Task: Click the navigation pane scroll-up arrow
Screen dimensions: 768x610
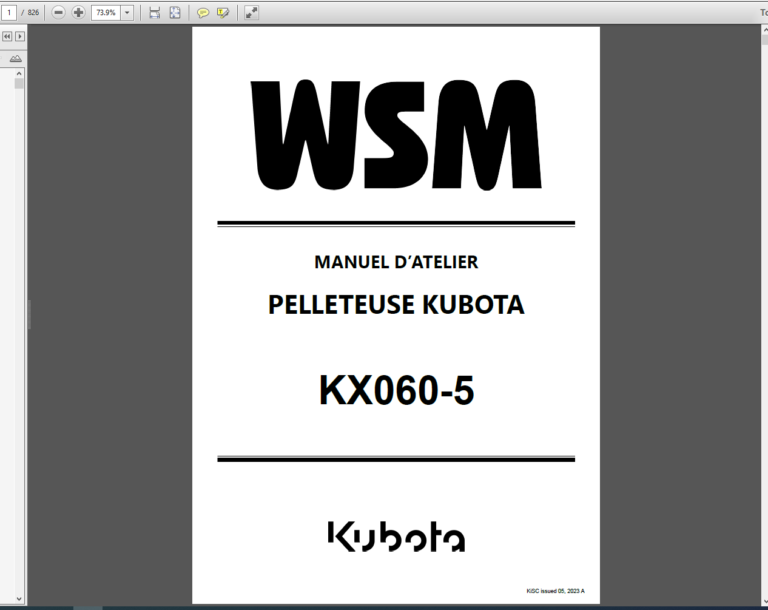Action: tap(19, 73)
